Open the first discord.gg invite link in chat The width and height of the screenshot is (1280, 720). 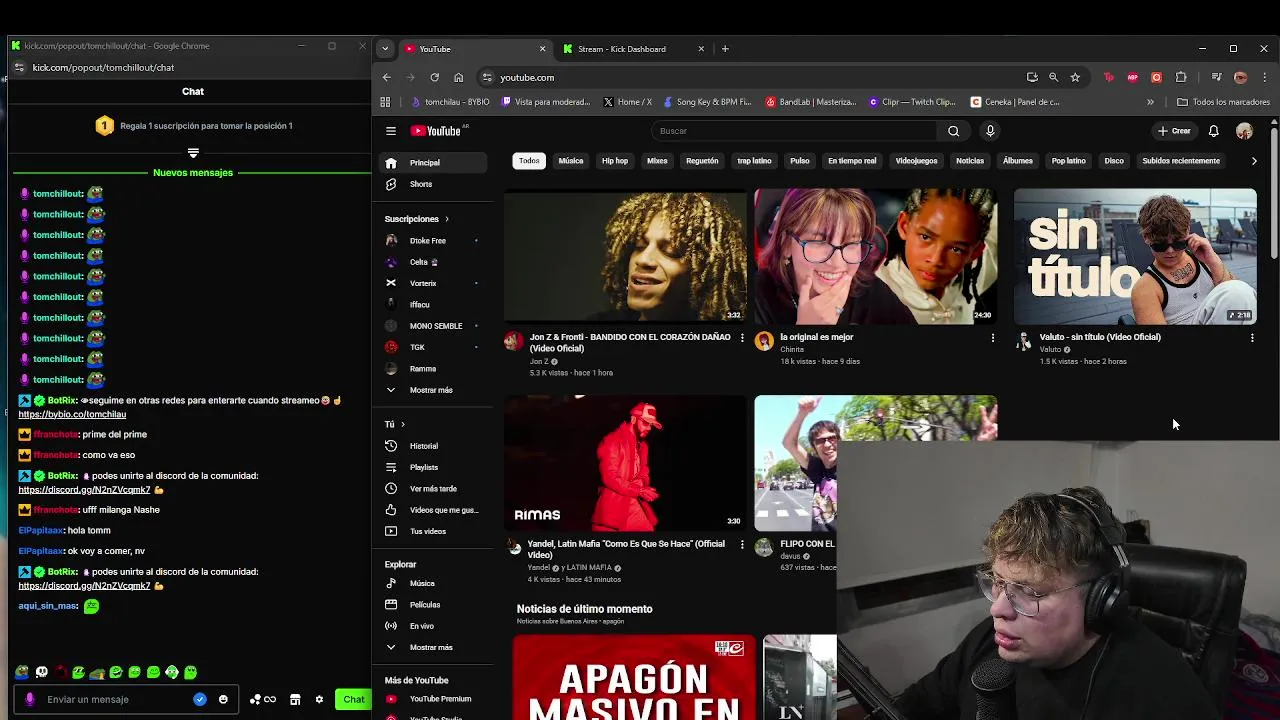84,490
